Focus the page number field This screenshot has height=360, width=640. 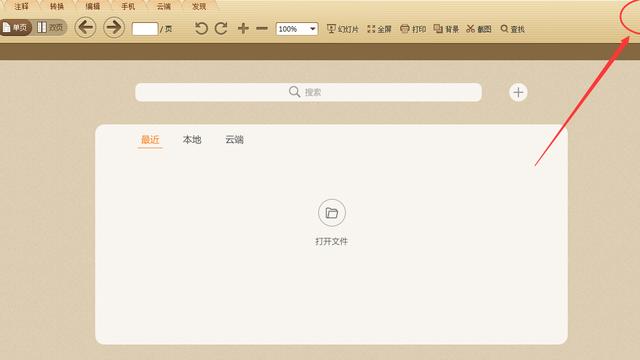(145, 29)
